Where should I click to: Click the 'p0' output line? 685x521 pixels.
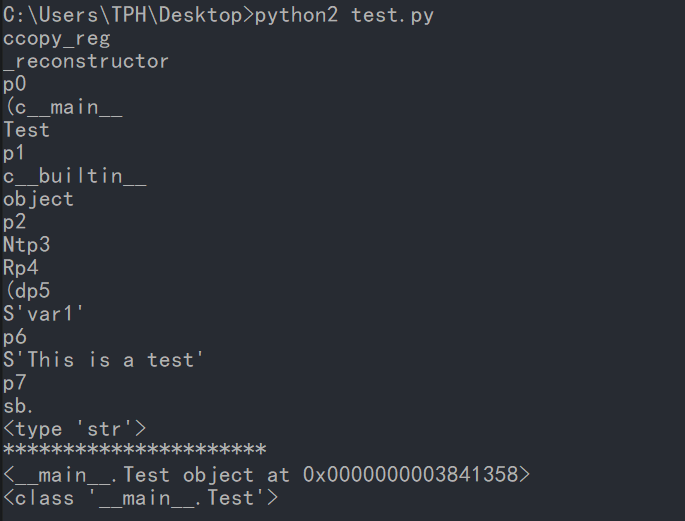click(15, 85)
